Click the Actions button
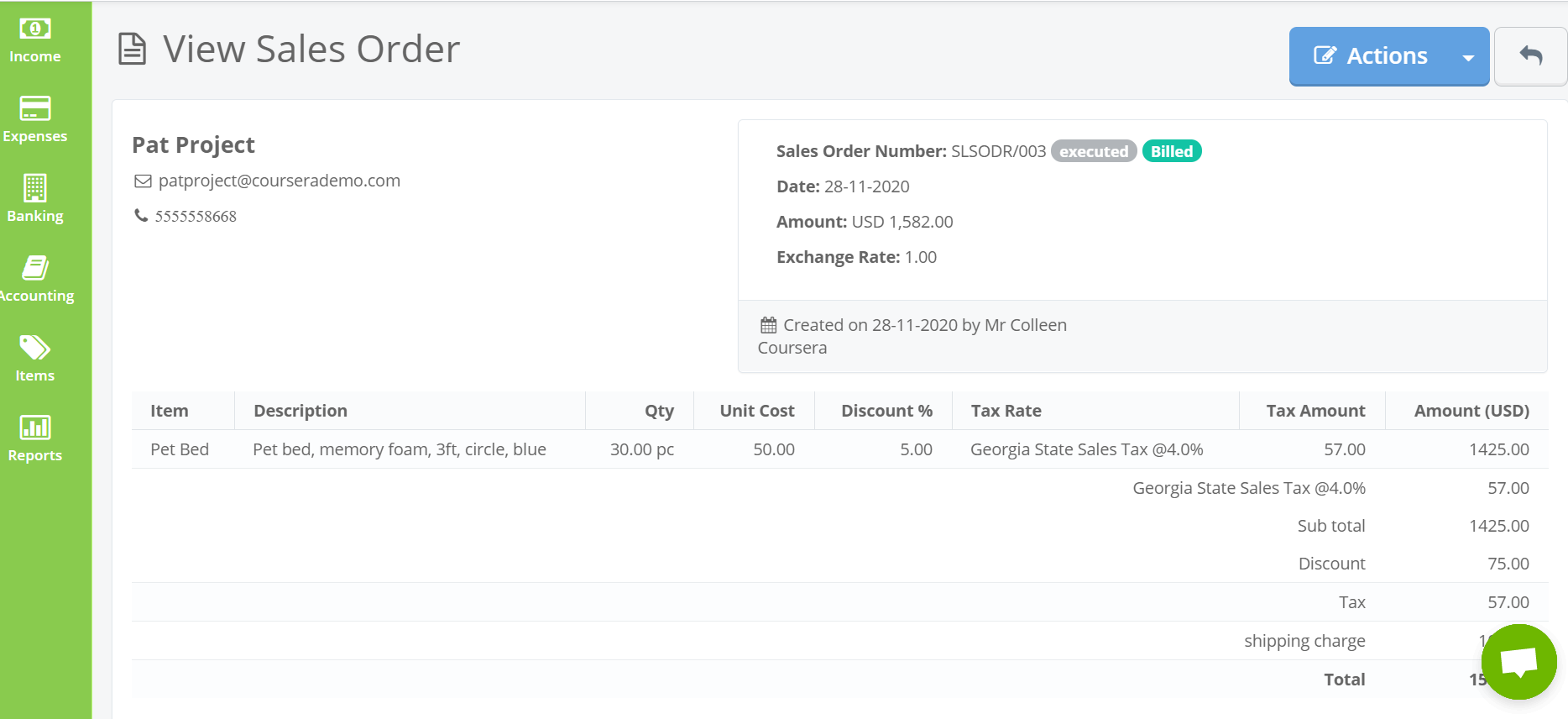Image resolution: width=1568 pixels, height=719 pixels. [x=1372, y=56]
